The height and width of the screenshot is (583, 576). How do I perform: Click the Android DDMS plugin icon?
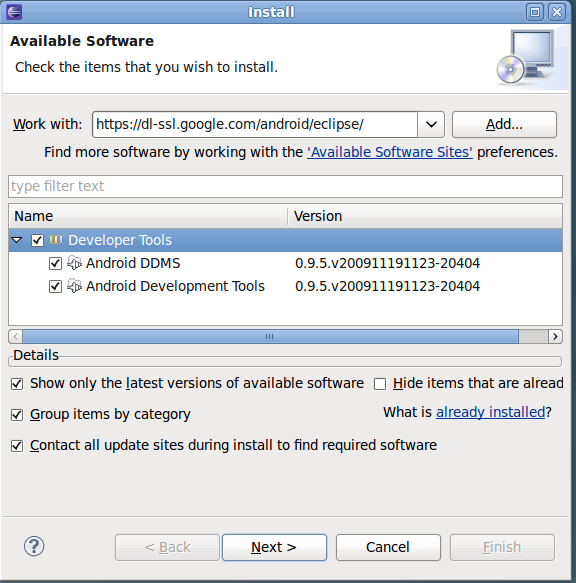coord(74,263)
